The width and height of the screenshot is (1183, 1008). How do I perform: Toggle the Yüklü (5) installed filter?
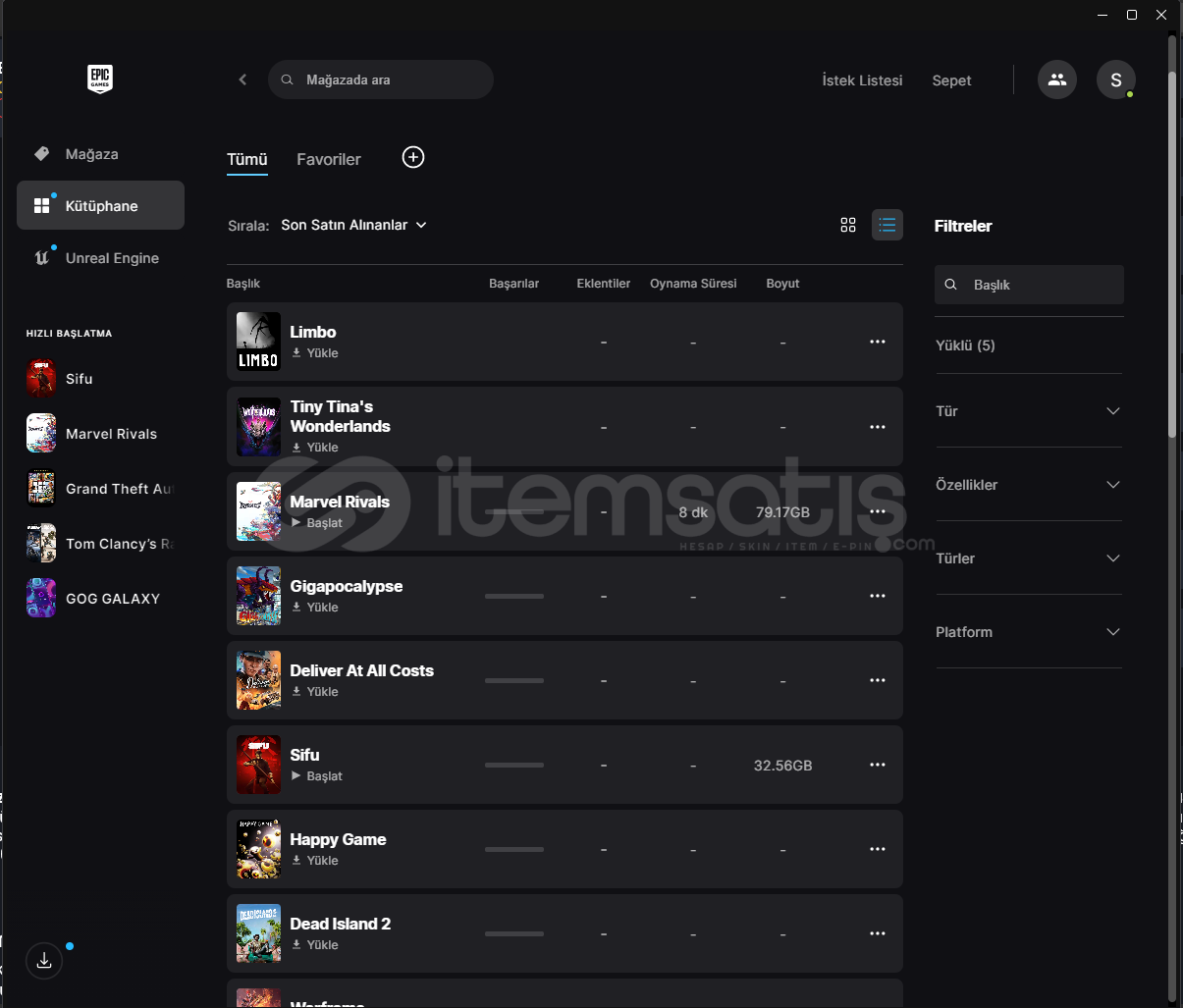(x=965, y=345)
